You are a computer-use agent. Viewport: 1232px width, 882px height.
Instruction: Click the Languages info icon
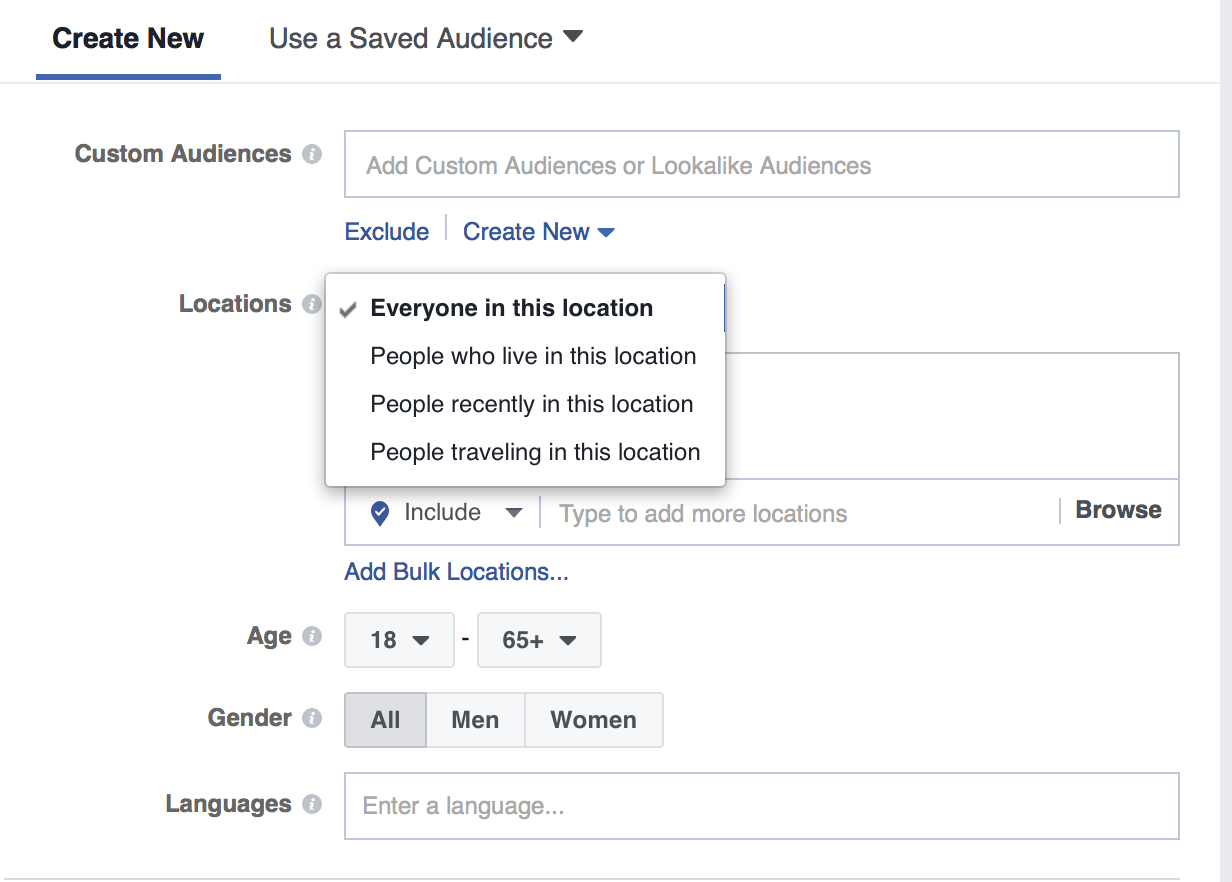point(311,805)
